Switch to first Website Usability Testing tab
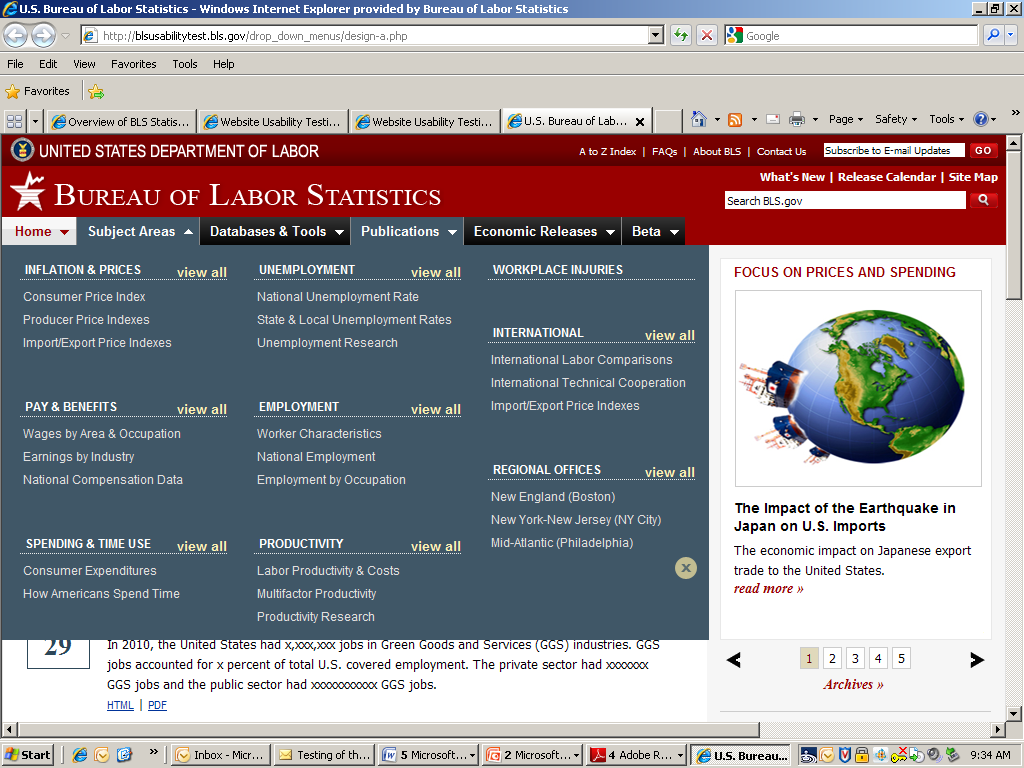 pyautogui.click(x=273, y=121)
